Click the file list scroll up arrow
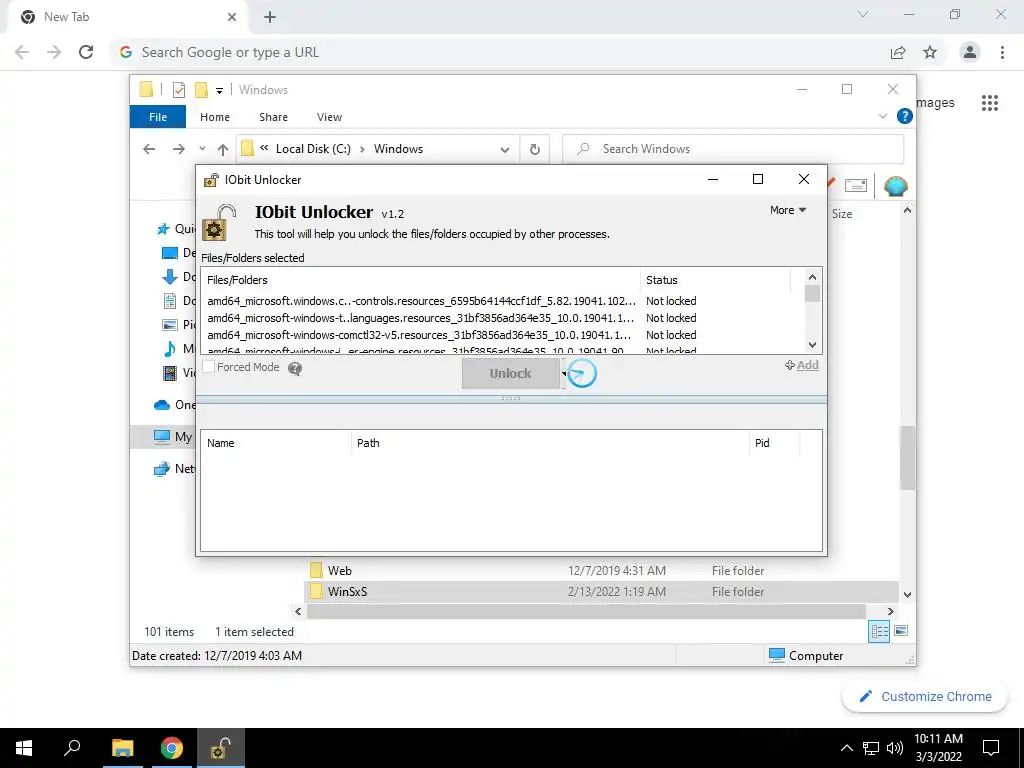Viewport: 1024px width, 768px height. click(x=812, y=277)
